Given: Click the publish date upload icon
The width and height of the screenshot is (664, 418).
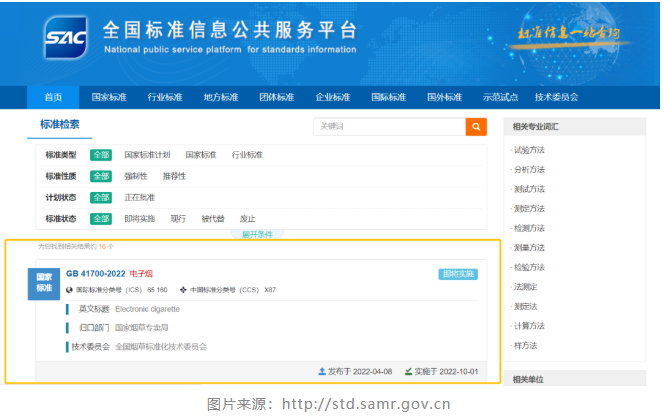Looking at the screenshot, I should (322, 371).
